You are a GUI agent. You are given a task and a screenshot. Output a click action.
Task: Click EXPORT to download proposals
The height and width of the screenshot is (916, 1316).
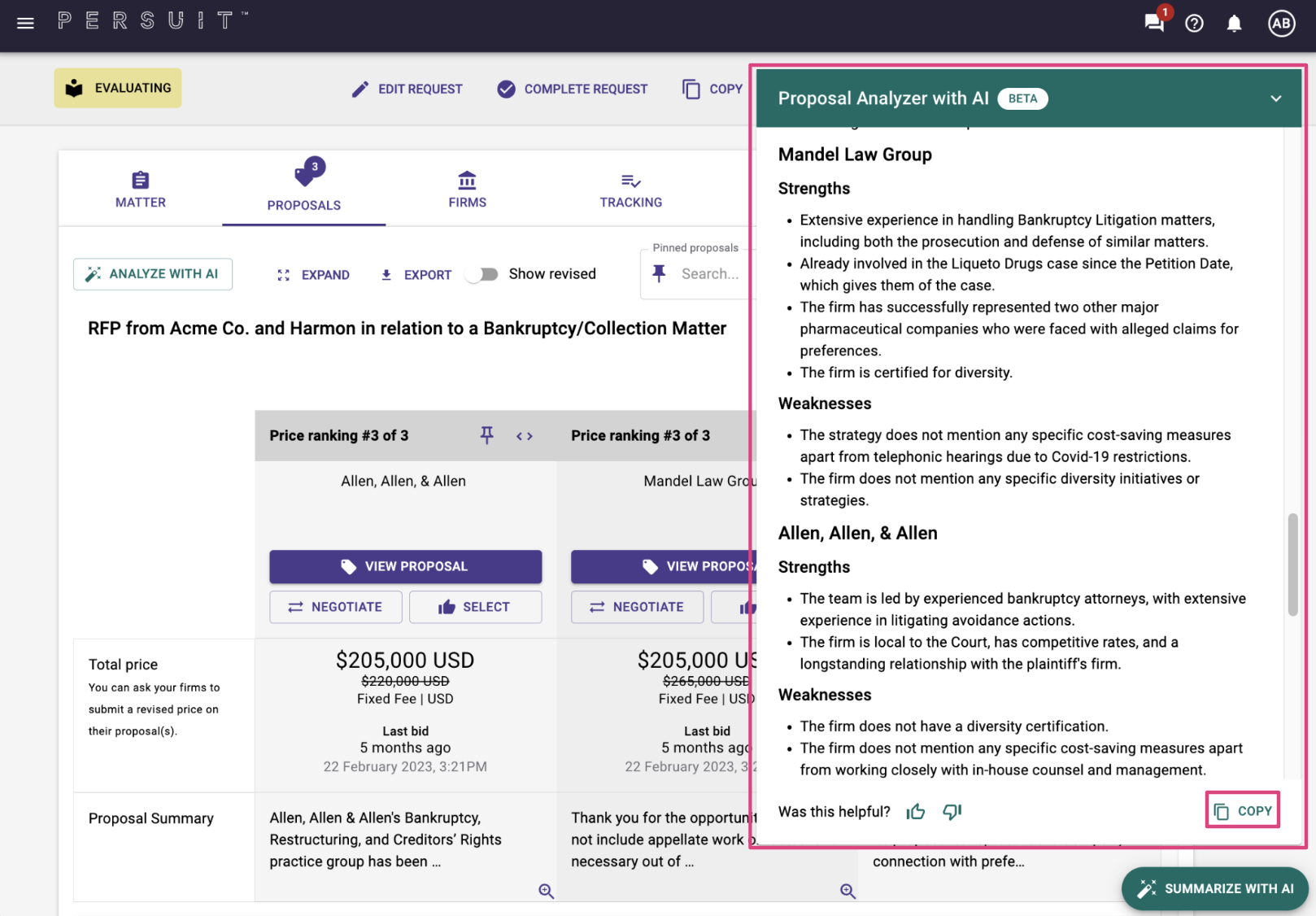pos(416,275)
